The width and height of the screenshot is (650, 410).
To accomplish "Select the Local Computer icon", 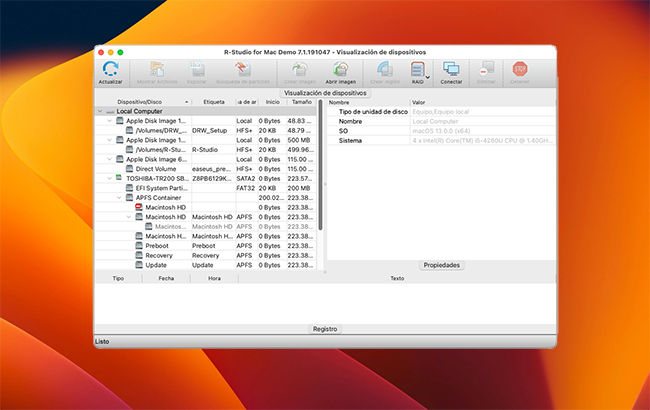I will point(110,112).
